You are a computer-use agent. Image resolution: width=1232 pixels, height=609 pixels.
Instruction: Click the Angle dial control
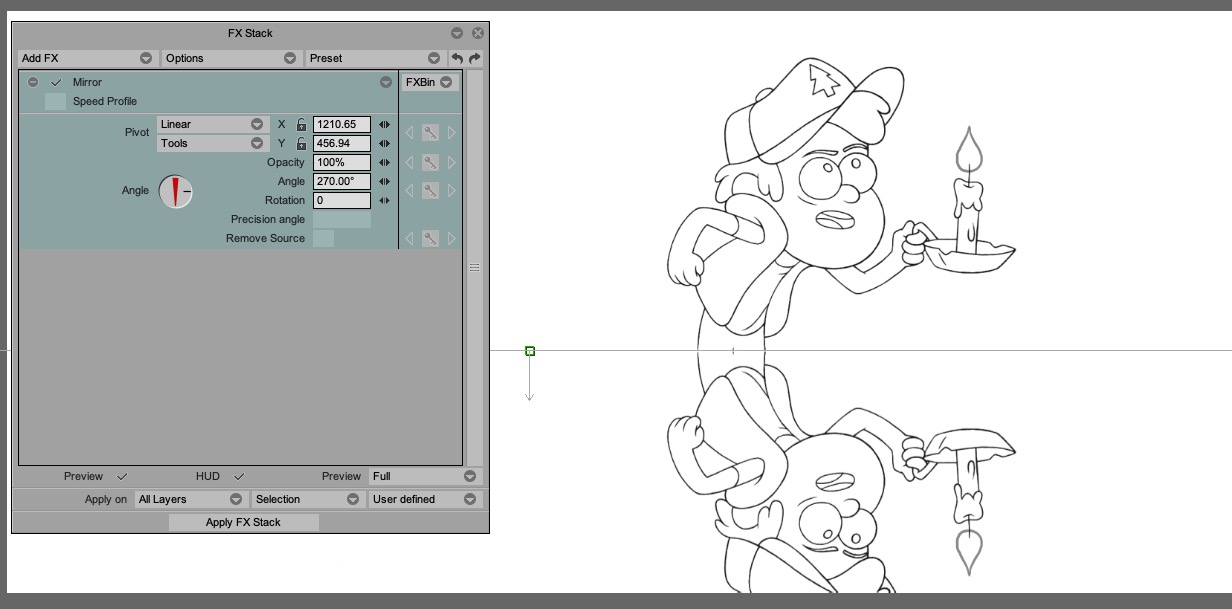[x=175, y=190]
